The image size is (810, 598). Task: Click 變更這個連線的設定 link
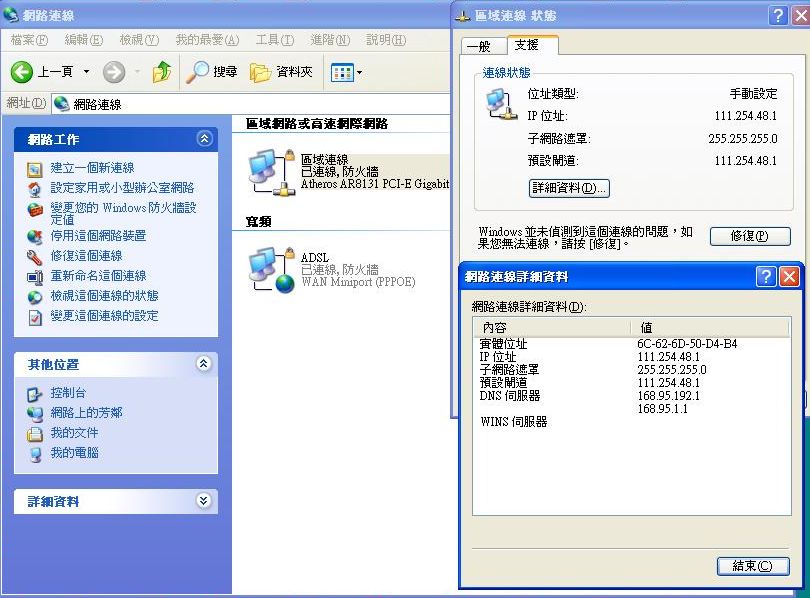point(104,316)
